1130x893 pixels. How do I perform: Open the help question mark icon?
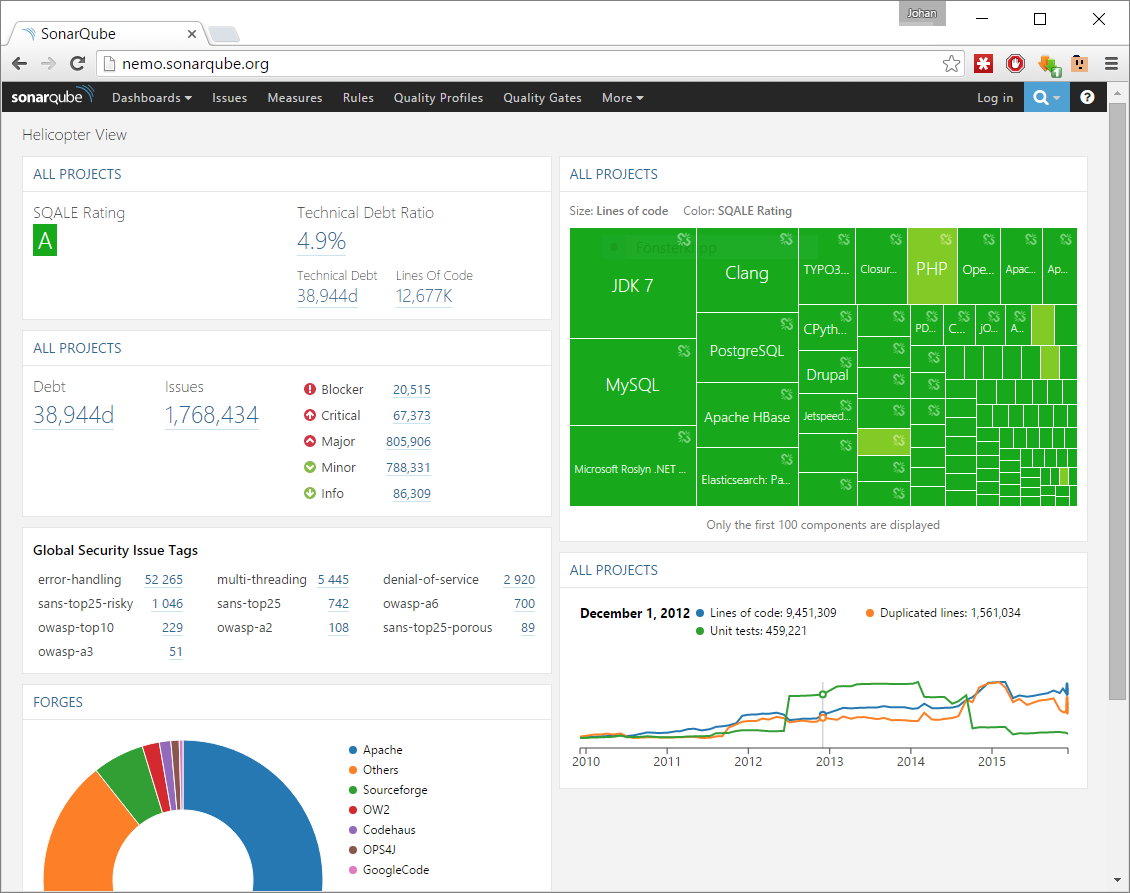(x=1087, y=97)
